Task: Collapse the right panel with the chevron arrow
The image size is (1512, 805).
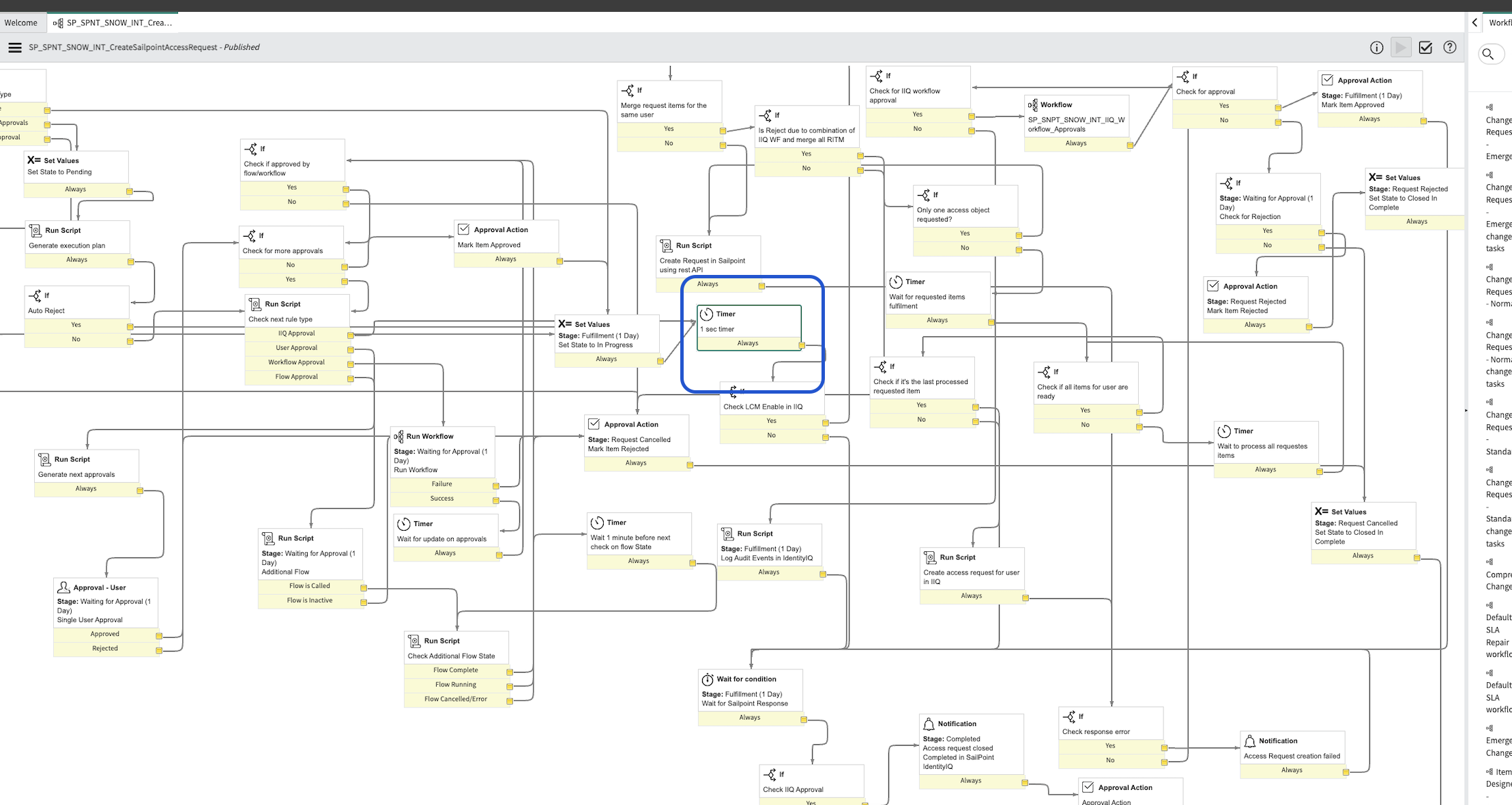Action: [x=1474, y=23]
